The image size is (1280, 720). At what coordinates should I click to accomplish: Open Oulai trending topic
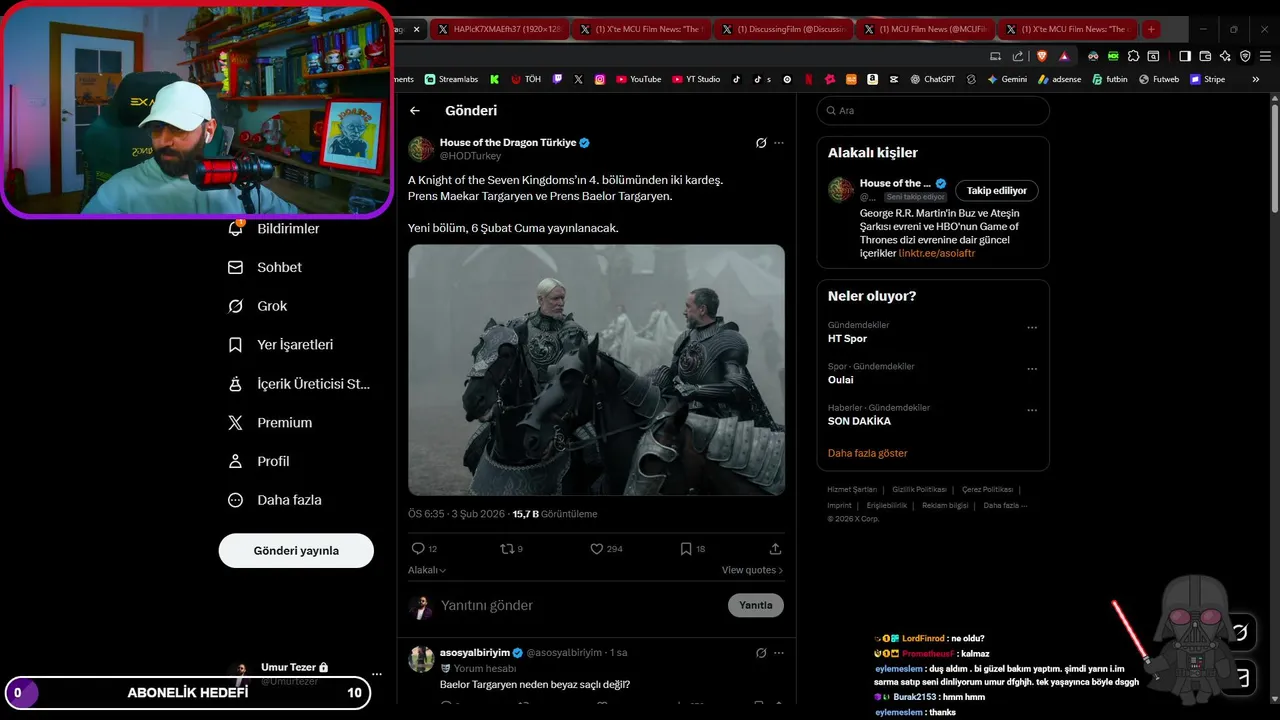coord(841,380)
